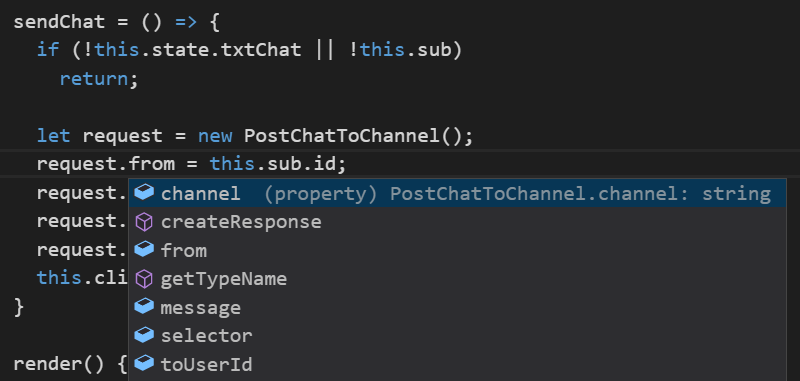Image resolution: width=800 pixels, height=381 pixels.
Task: Pick toUserId from the suggestions
Action: click(457, 365)
